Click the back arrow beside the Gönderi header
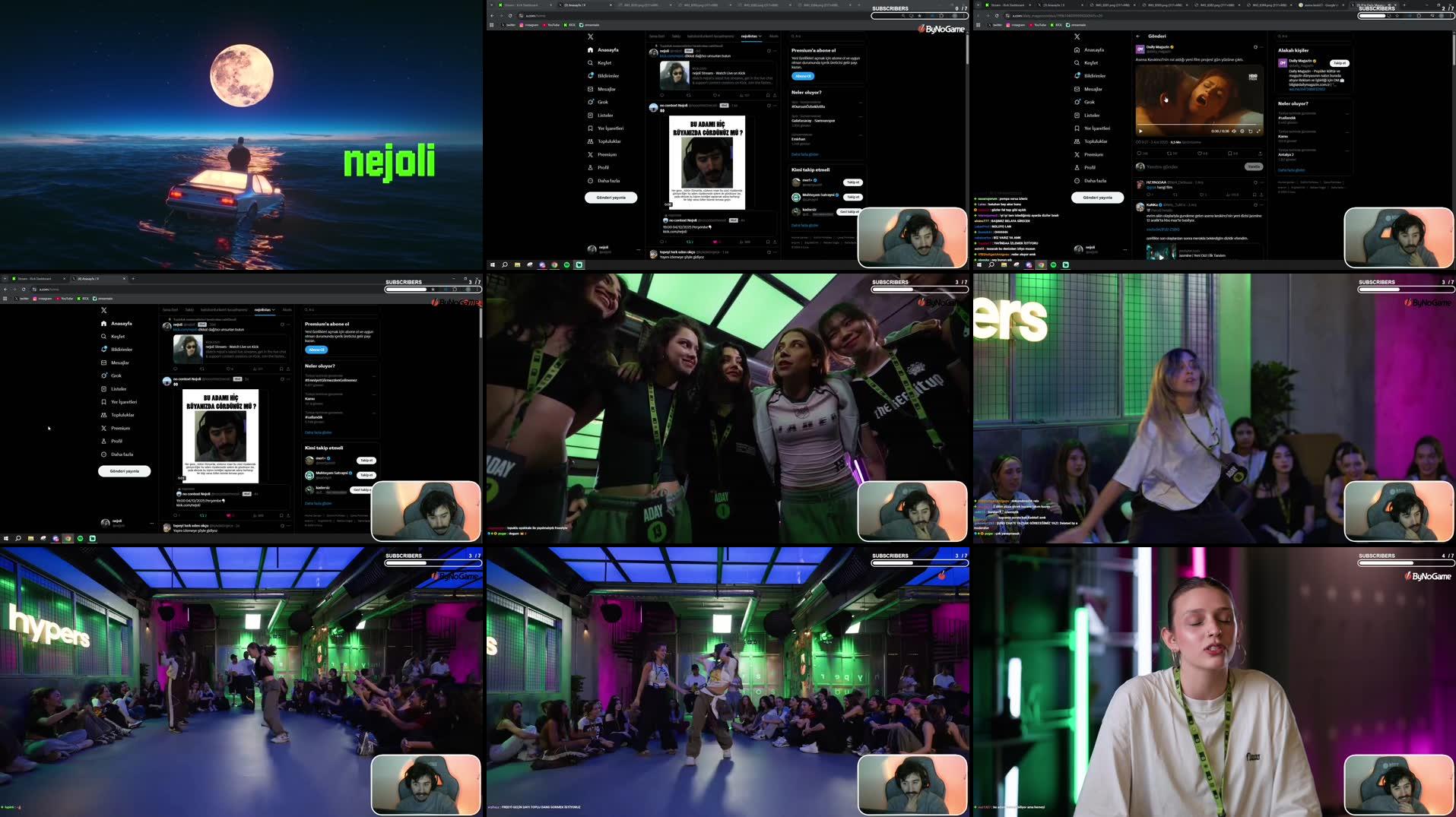Image resolution: width=1456 pixels, height=817 pixels. tap(1138, 36)
